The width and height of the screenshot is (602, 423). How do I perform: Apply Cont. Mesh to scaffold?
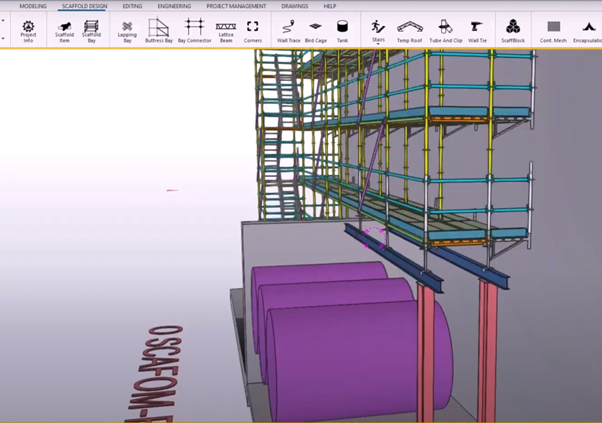tap(553, 31)
